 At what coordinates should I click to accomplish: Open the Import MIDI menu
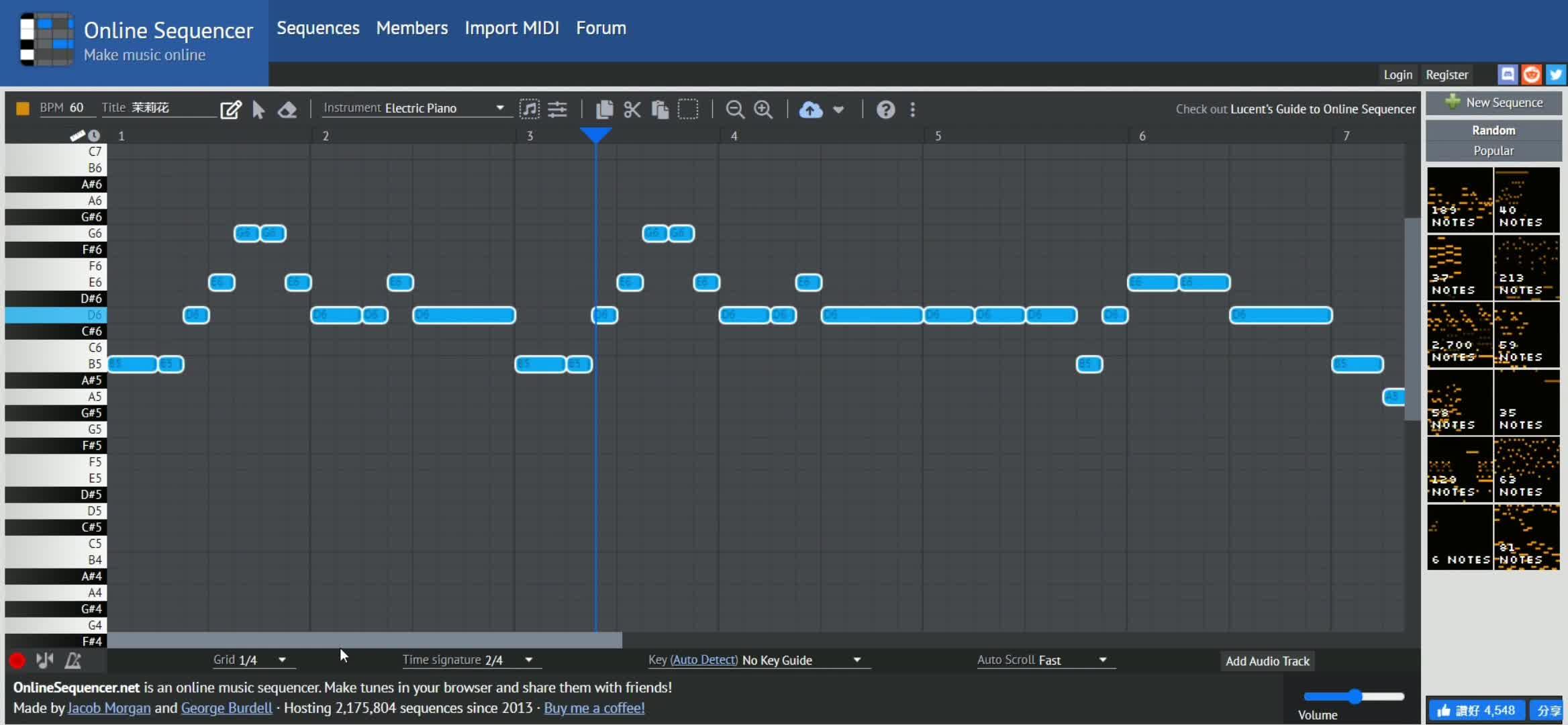512,27
